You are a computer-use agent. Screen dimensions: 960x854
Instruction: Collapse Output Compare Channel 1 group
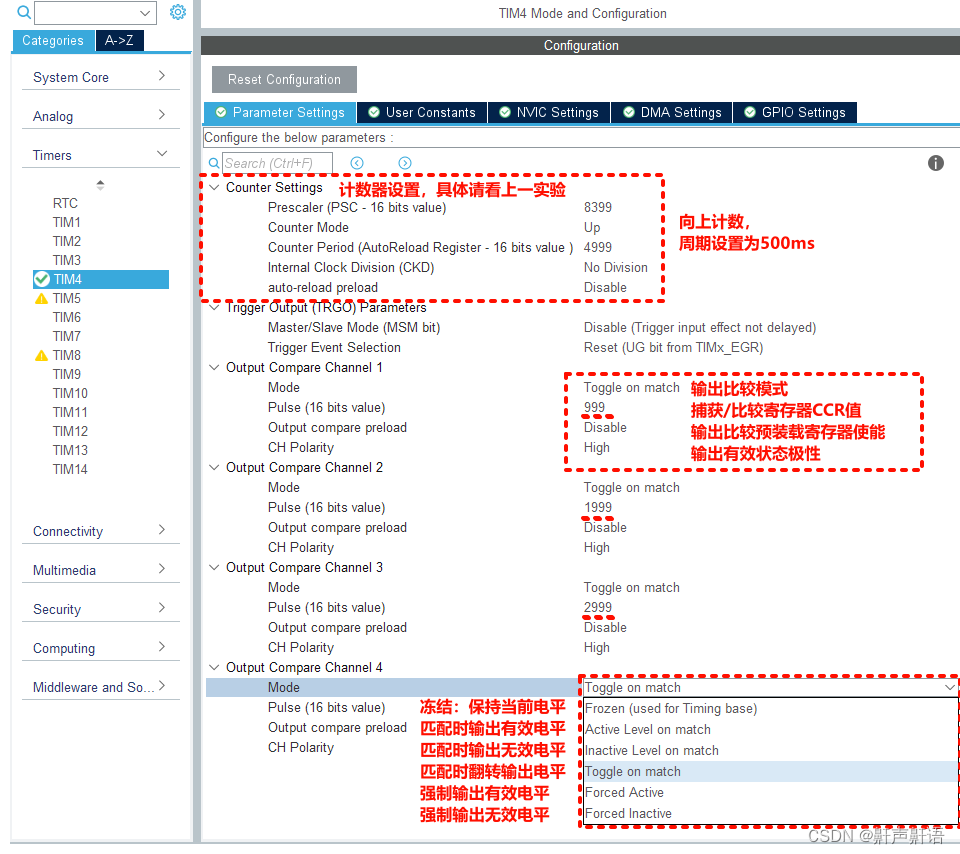pyautogui.click(x=214, y=367)
